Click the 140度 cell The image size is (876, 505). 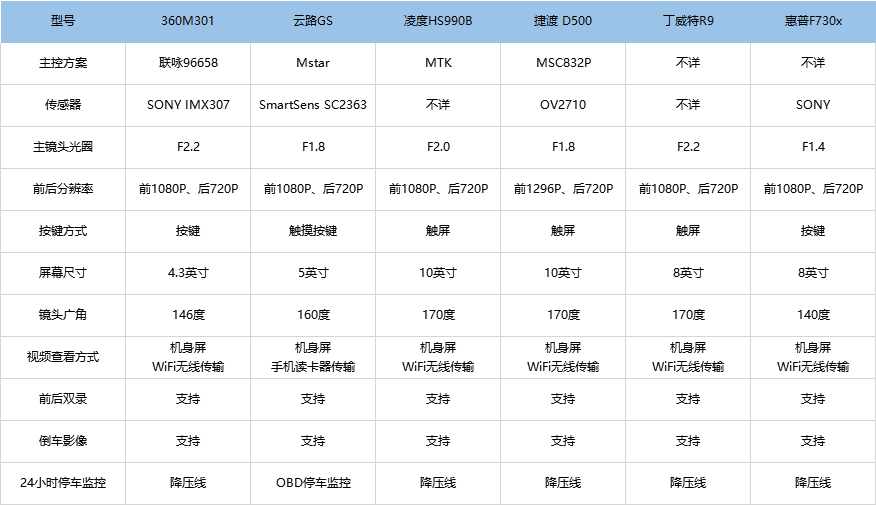pyautogui.click(x=813, y=315)
